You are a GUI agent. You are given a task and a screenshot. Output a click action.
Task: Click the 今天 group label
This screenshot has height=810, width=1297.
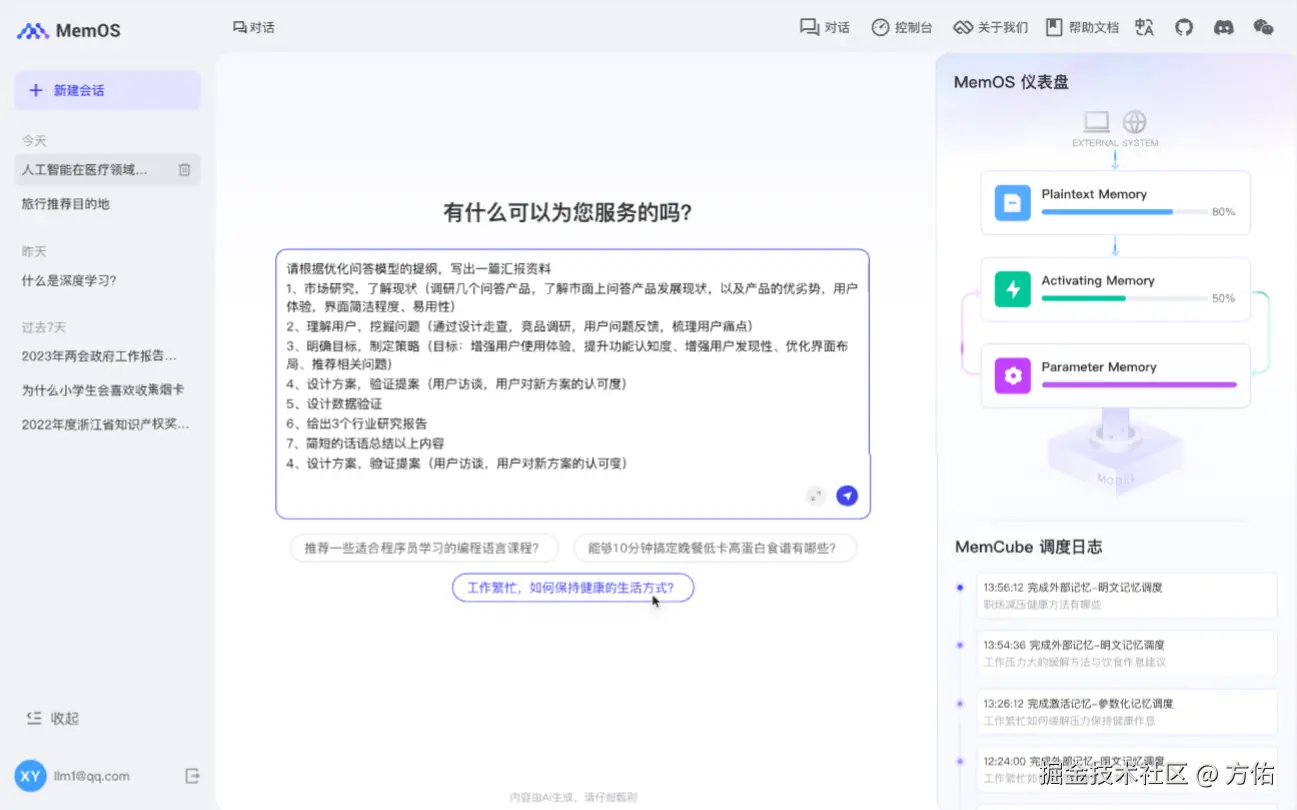point(34,141)
